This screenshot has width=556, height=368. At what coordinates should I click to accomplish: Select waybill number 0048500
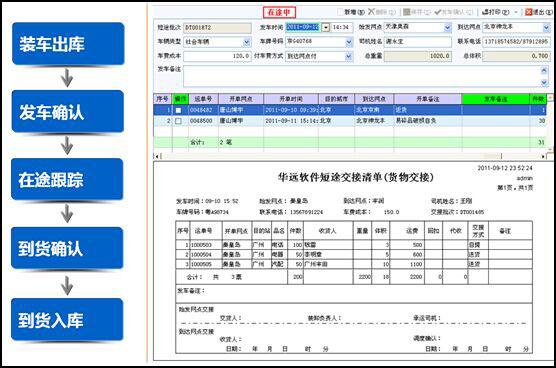click(201, 121)
